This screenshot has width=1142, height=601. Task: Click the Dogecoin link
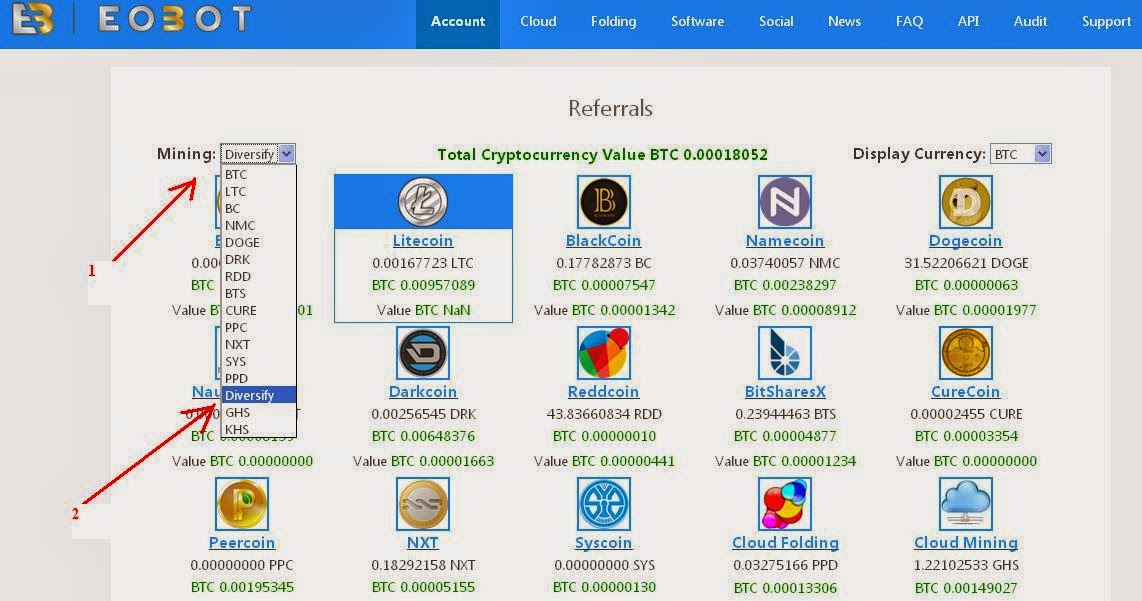tap(966, 241)
